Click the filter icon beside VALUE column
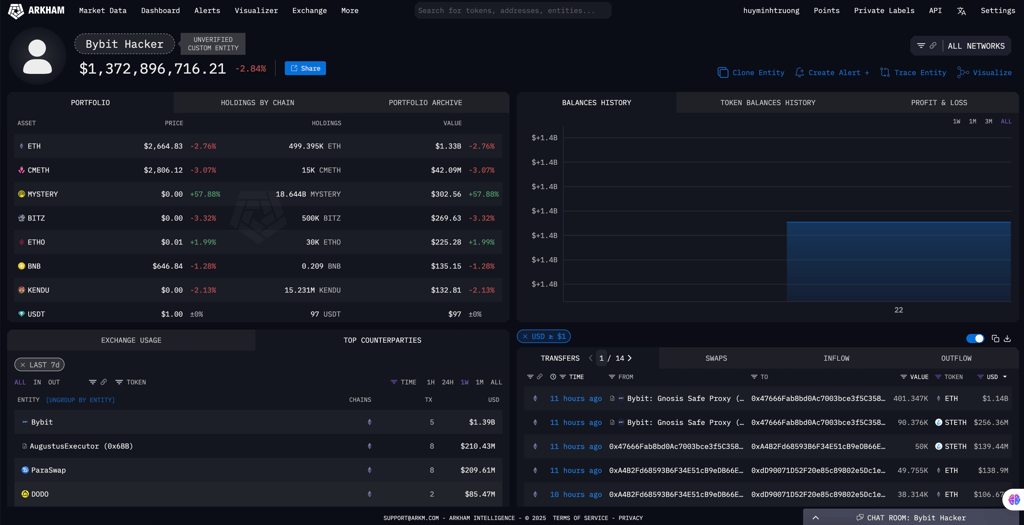This screenshot has width=1024, height=525. (x=904, y=377)
